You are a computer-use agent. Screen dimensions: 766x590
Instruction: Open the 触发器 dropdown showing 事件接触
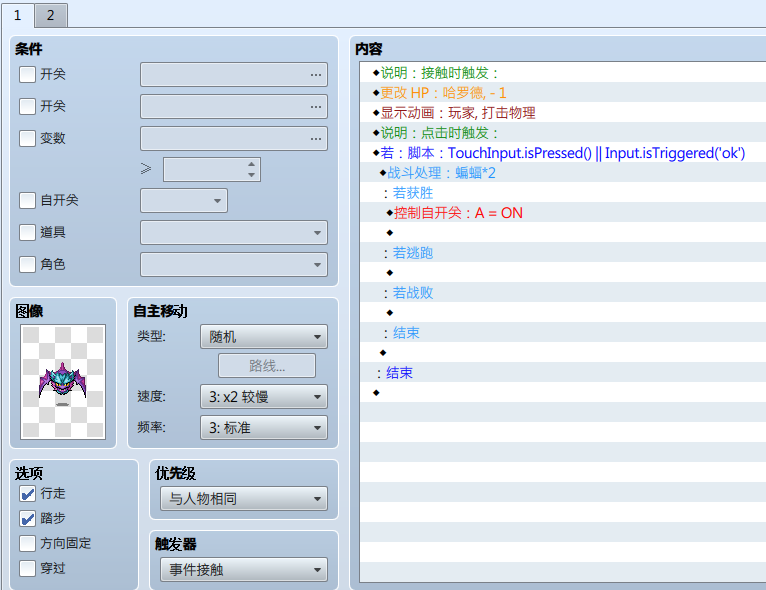point(244,569)
